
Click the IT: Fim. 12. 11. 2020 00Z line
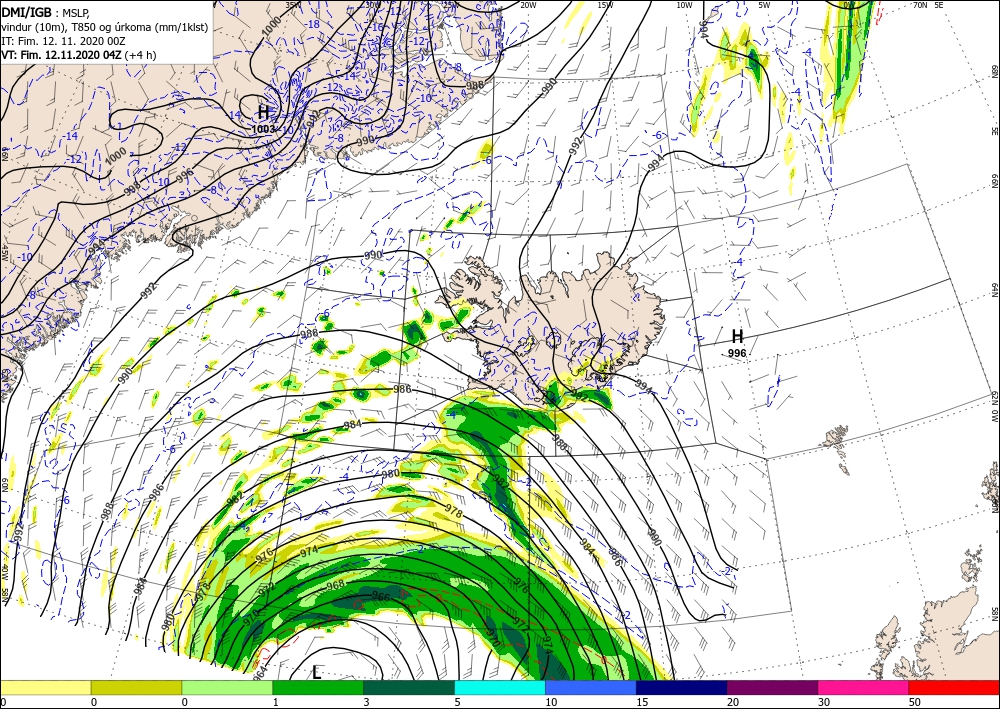click(x=63, y=41)
